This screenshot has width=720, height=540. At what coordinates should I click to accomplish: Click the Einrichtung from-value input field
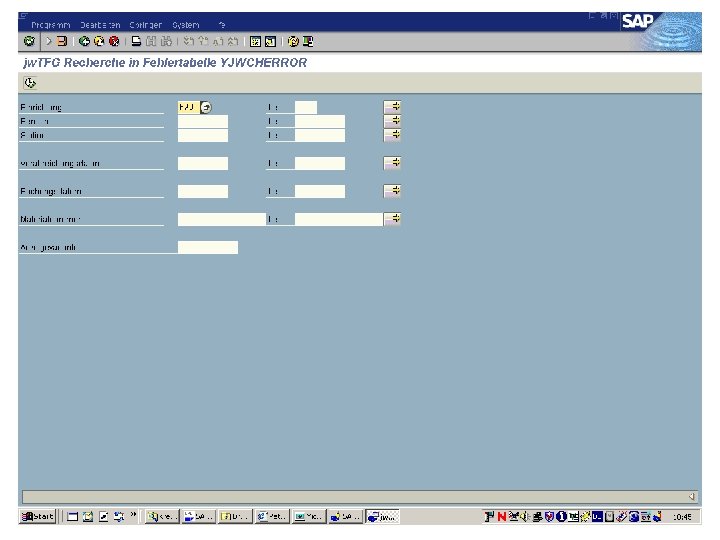pos(188,107)
